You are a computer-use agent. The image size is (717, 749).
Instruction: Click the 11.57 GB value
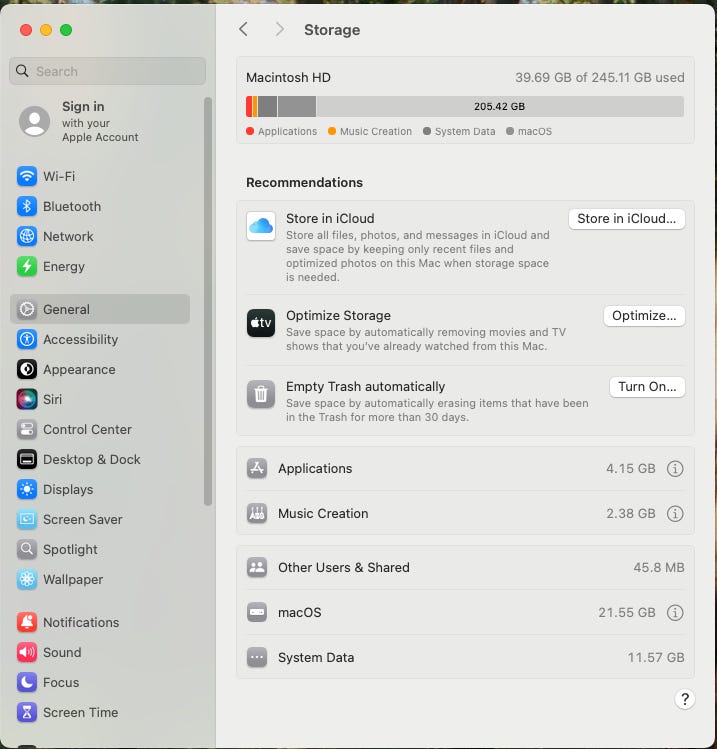656,657
